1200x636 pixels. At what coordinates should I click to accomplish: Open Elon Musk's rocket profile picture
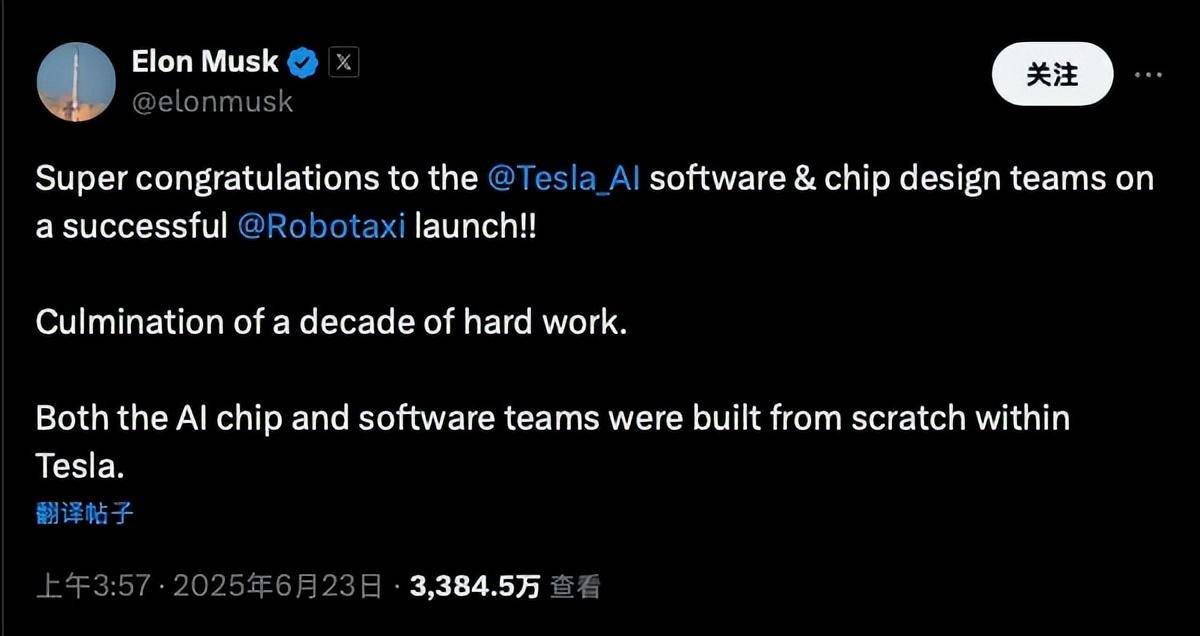76,82
